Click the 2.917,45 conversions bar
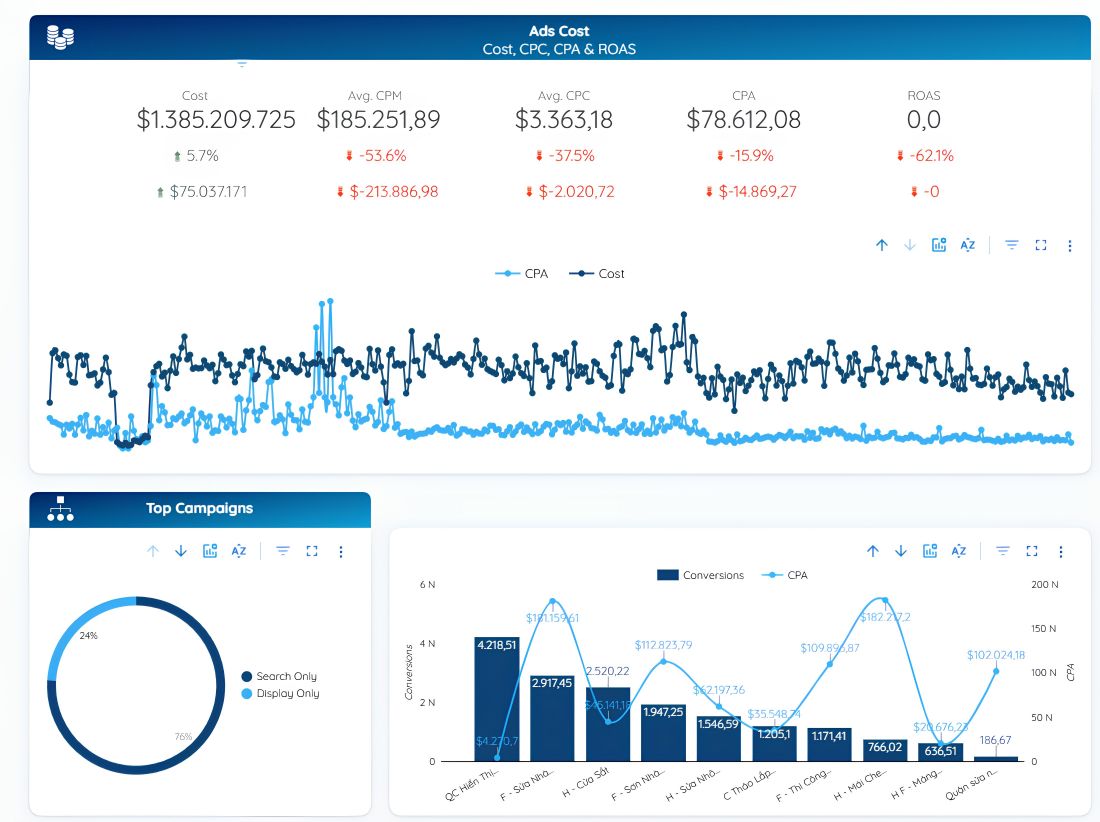 (552, 718)
